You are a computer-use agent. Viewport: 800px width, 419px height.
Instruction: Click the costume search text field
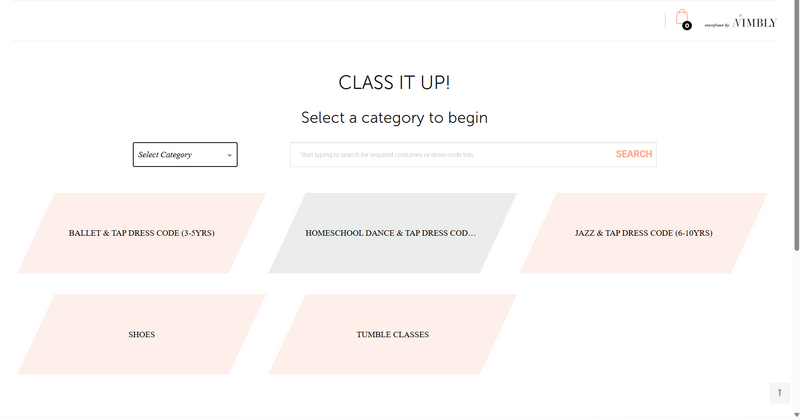coord(450,154)
